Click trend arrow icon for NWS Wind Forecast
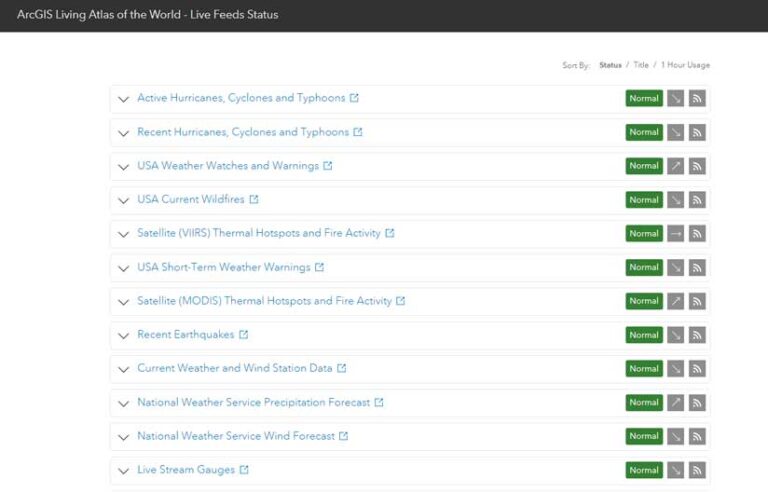 (675, 437)
